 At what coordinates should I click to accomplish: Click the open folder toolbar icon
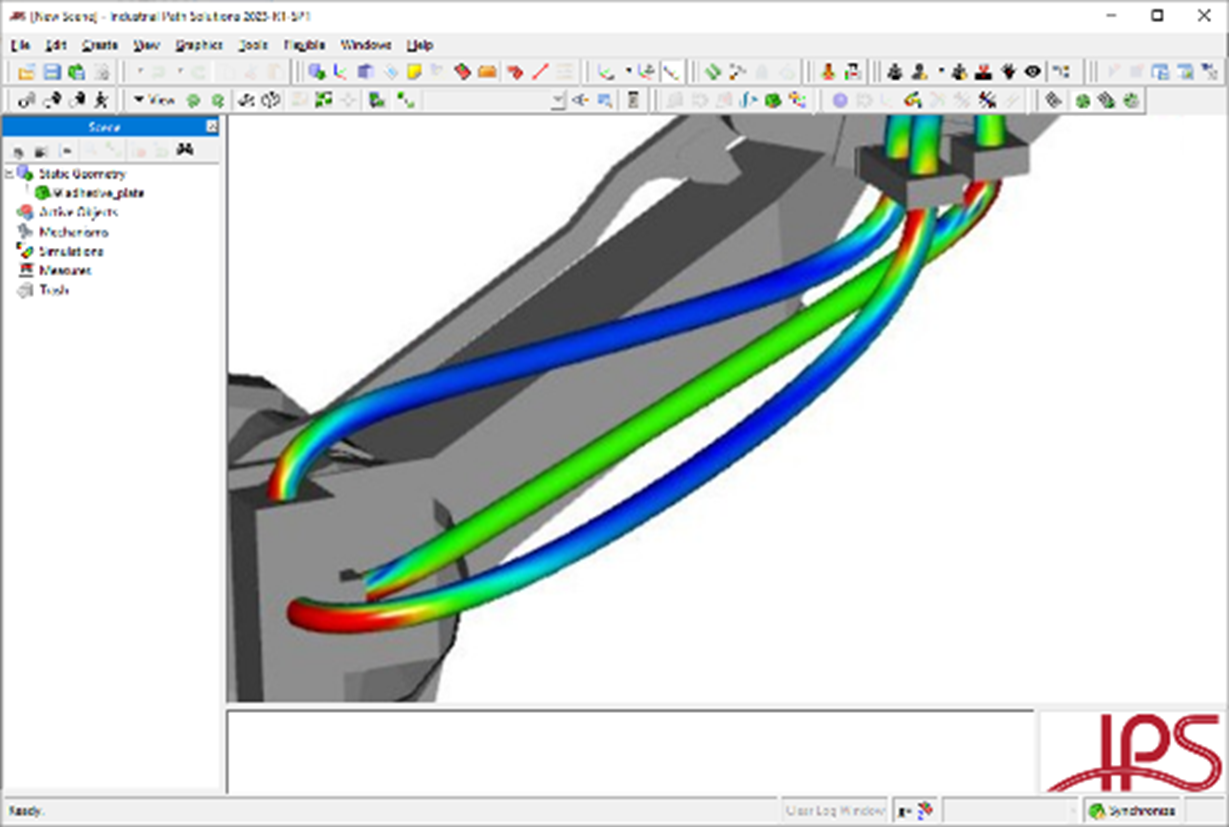27,71
